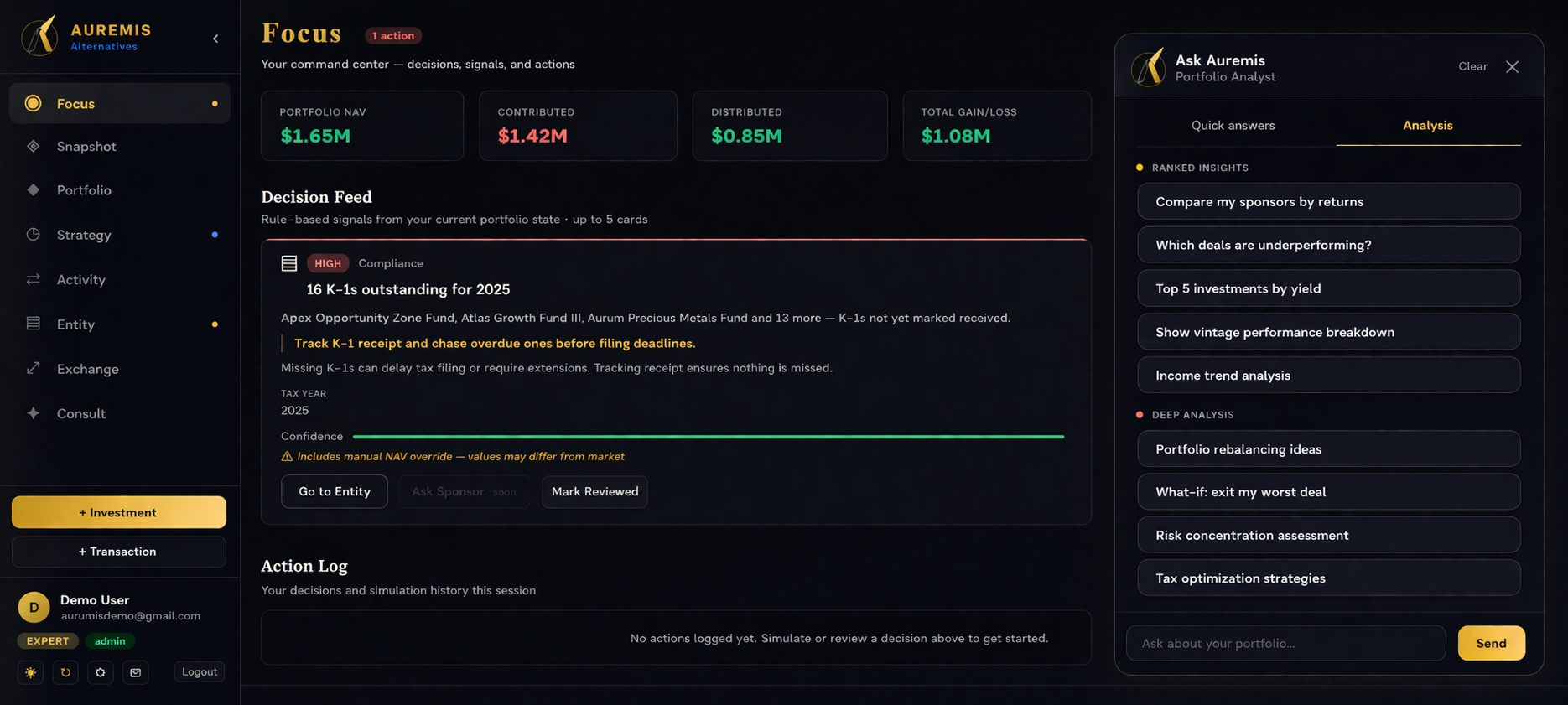Screen dimensions: 1568x705
Task: Open settings via the gear icon
Action: point(101,671)
